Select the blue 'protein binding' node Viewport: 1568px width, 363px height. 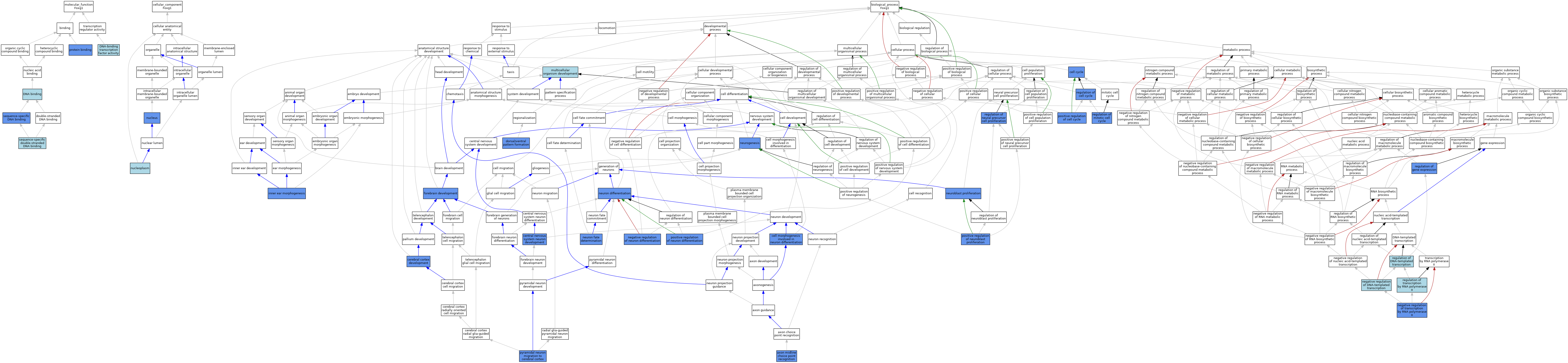80,49
